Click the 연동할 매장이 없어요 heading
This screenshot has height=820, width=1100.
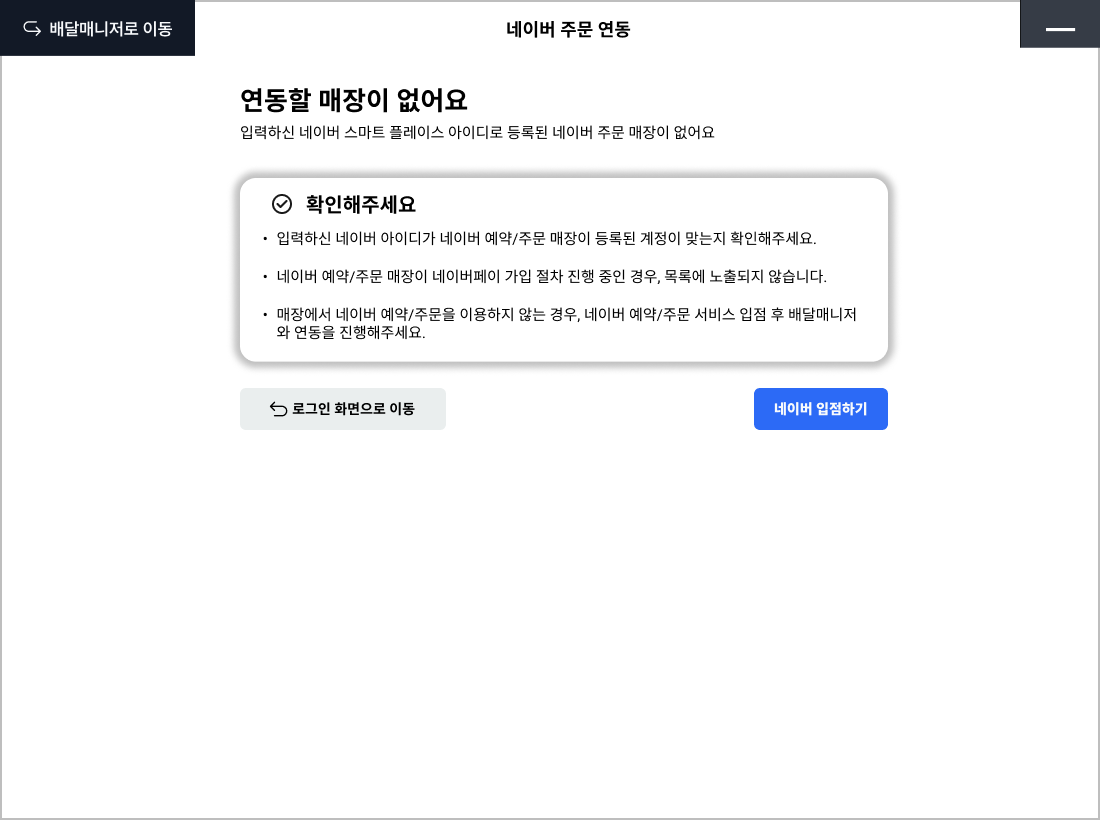point(354,100)
